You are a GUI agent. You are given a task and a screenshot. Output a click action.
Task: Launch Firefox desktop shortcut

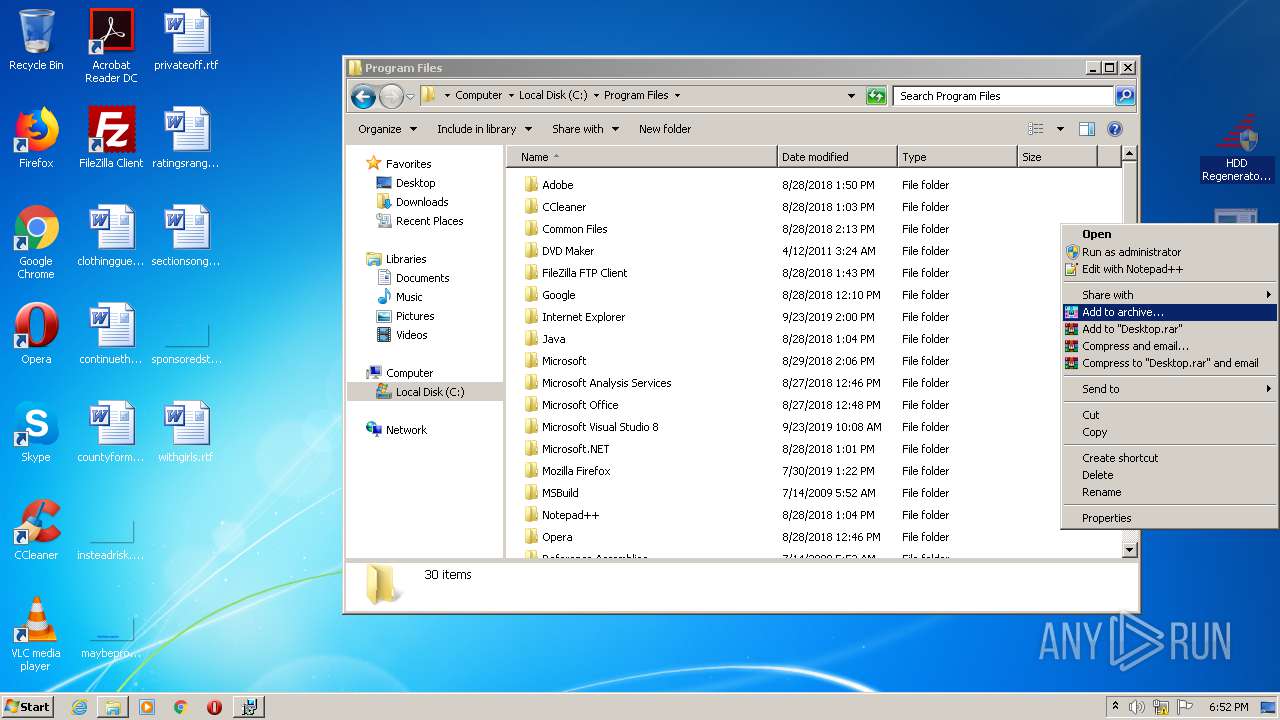36,138
